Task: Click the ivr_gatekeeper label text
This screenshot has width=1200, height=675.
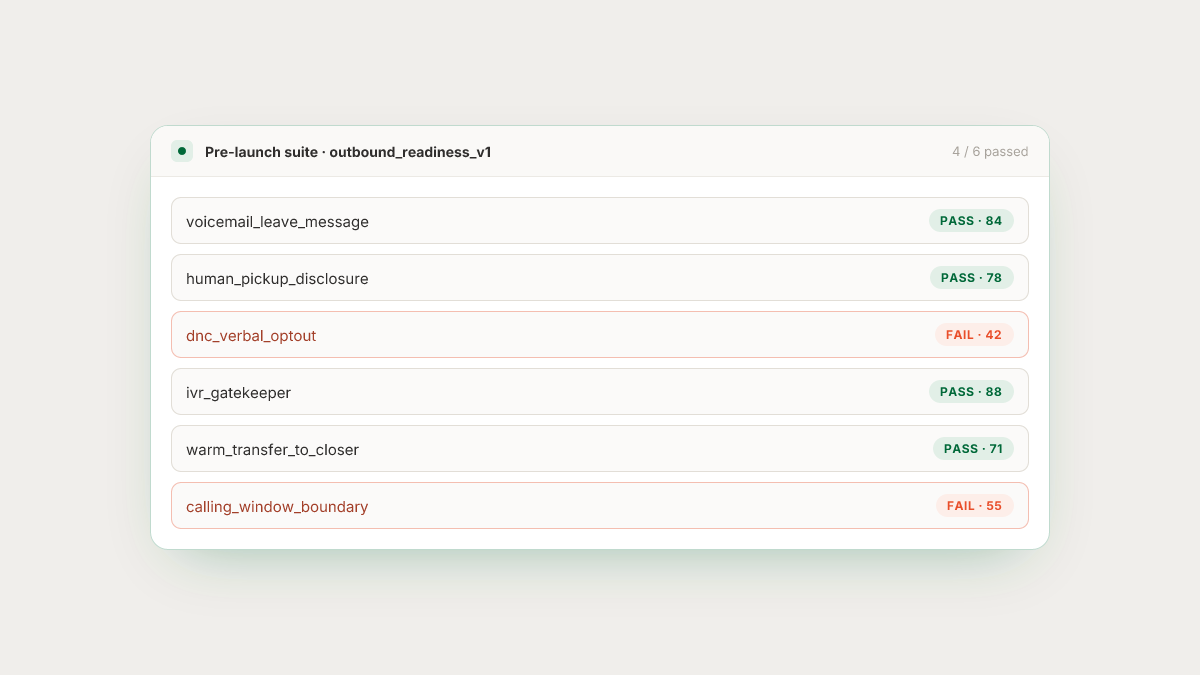Action: tap(238, 393)
